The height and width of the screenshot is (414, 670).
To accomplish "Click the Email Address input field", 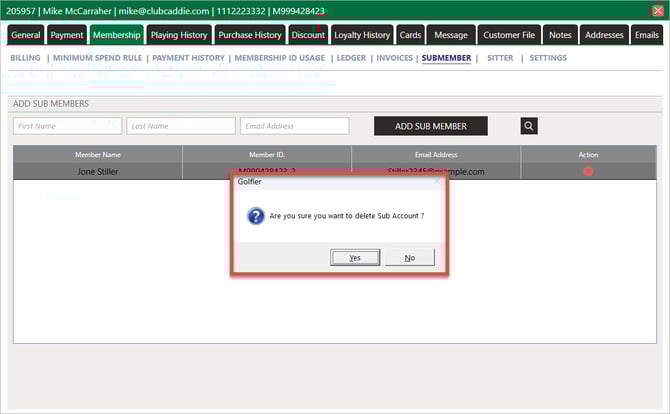I will (294, 126).
